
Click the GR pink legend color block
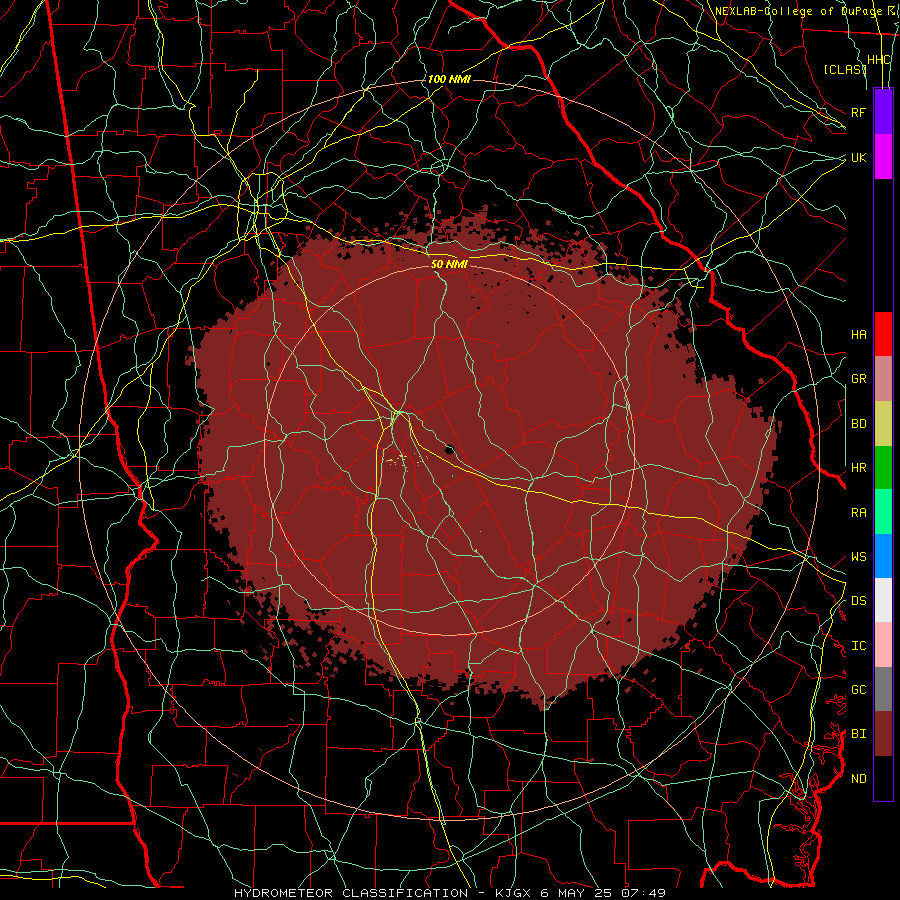tap(883, 379)
